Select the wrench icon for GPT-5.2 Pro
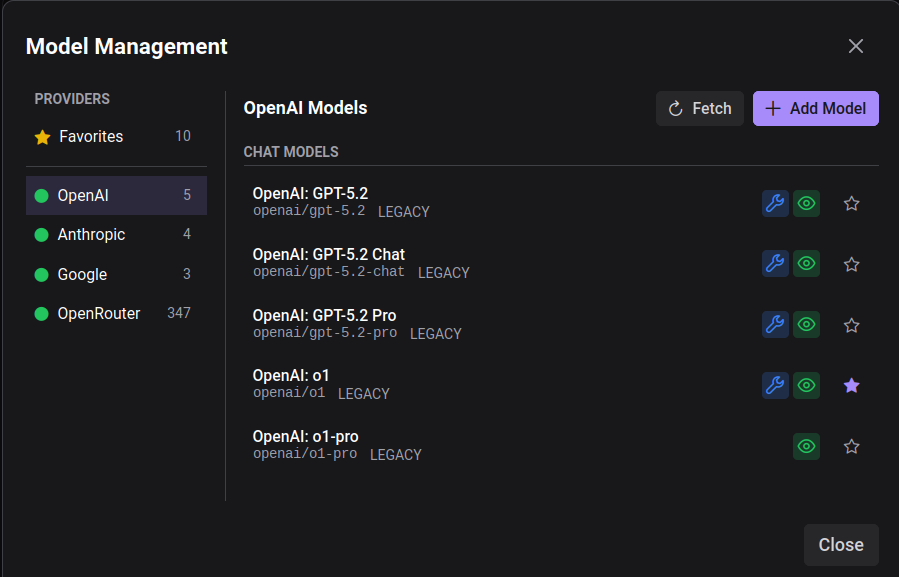 tap(775, 324)
